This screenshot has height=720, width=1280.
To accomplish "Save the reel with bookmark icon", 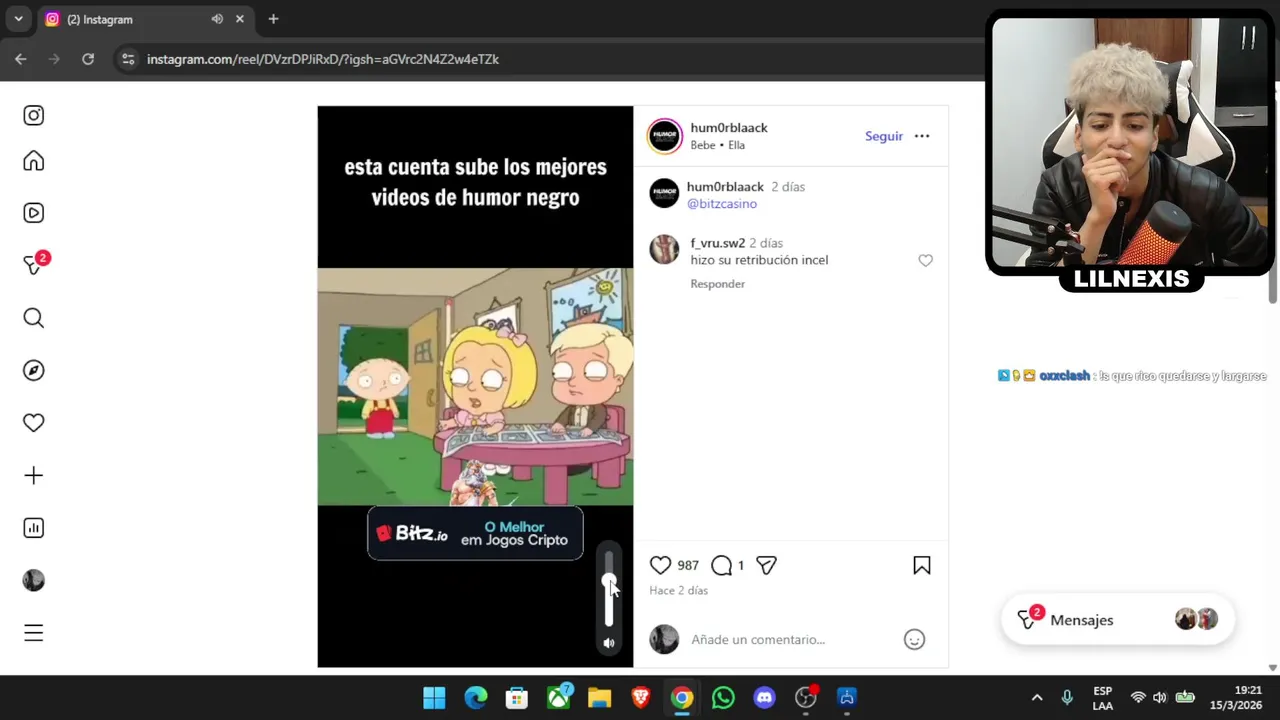I will [x=922, y=565].
